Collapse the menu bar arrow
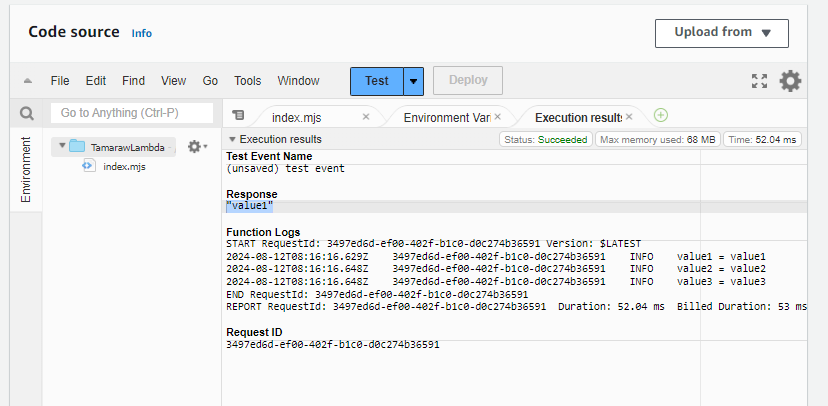 click(27, 81)
